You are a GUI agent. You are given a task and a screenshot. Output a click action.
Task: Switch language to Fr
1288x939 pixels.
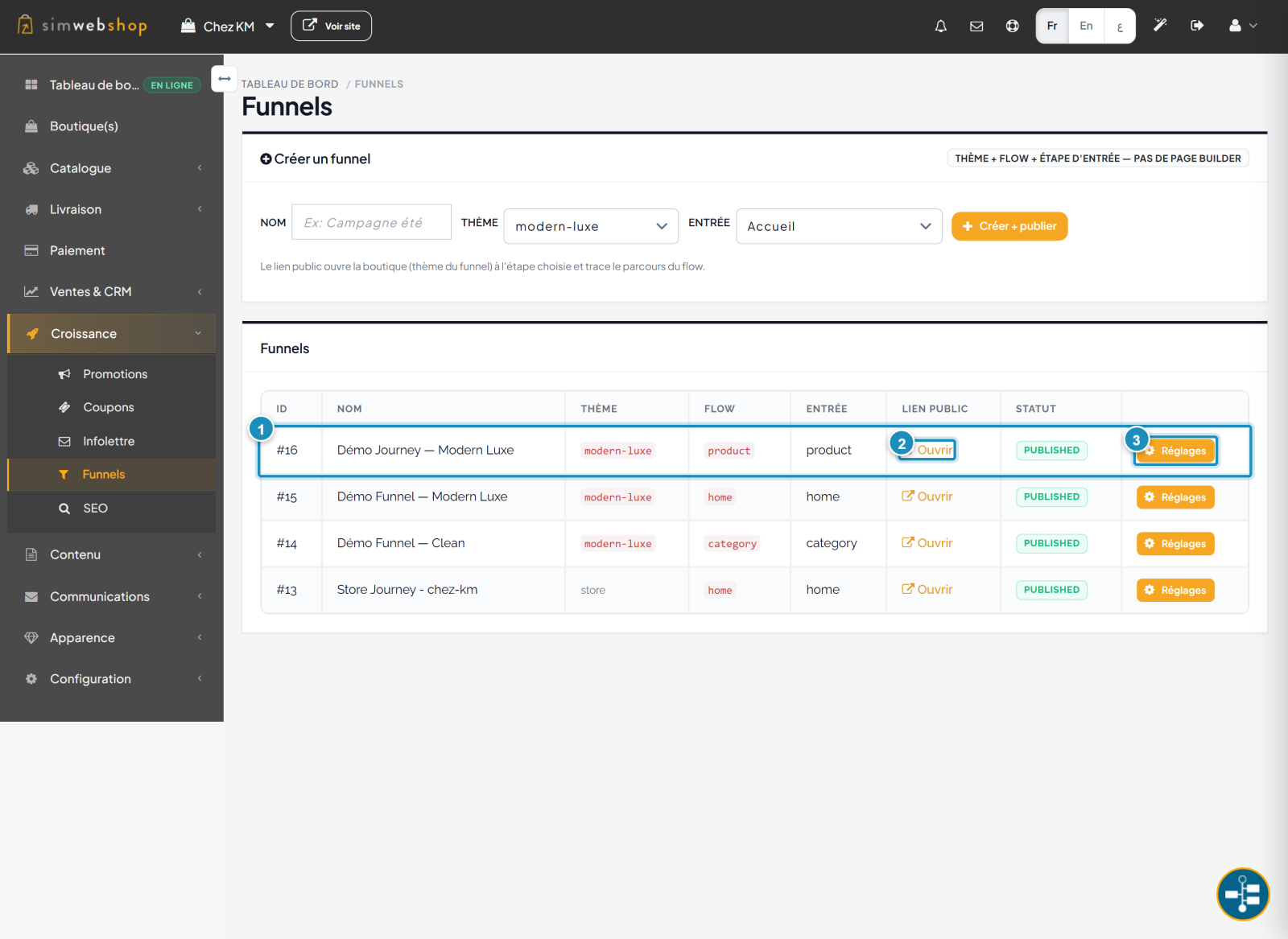(1052, 26)
